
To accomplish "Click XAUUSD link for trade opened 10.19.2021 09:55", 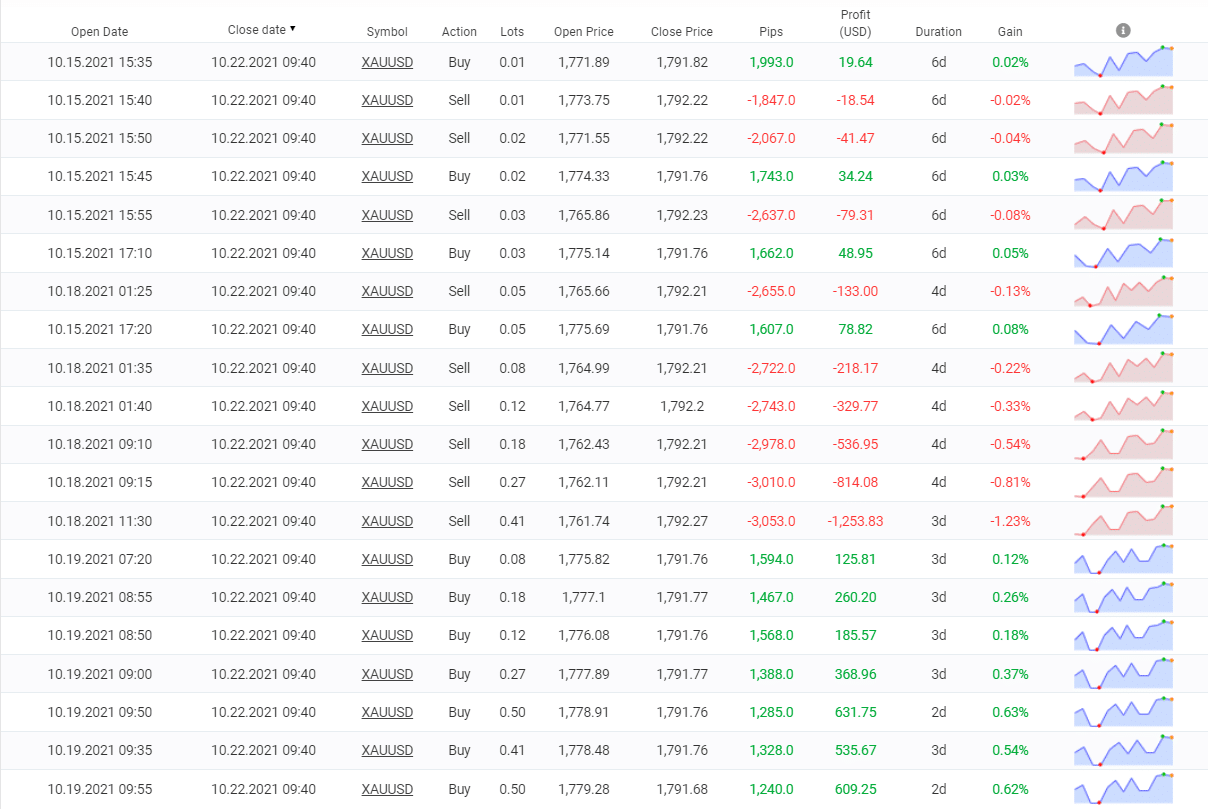I will pyautogui.click(x=387, y=789).
